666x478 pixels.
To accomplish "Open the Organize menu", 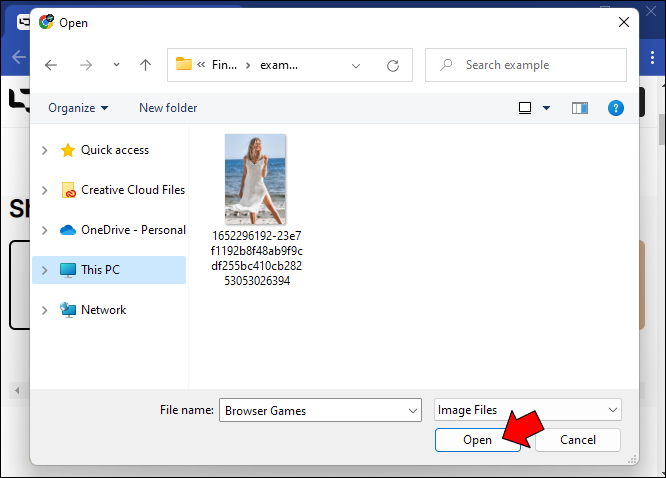I will [x=78, y=108].
